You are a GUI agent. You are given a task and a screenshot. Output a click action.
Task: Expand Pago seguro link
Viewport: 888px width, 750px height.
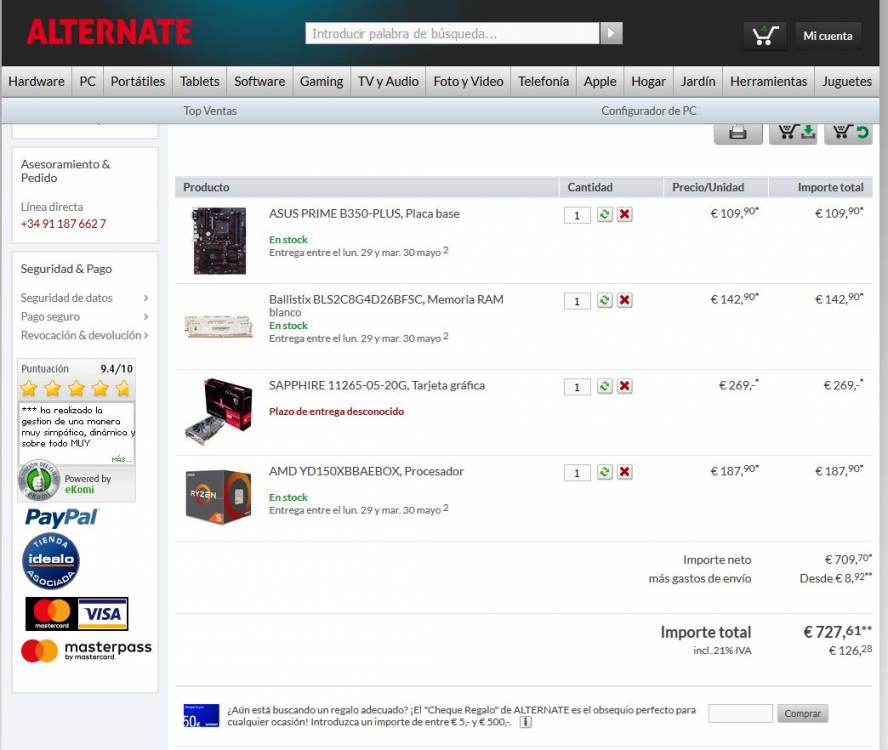pyautogui.click(x=84, y=317)
